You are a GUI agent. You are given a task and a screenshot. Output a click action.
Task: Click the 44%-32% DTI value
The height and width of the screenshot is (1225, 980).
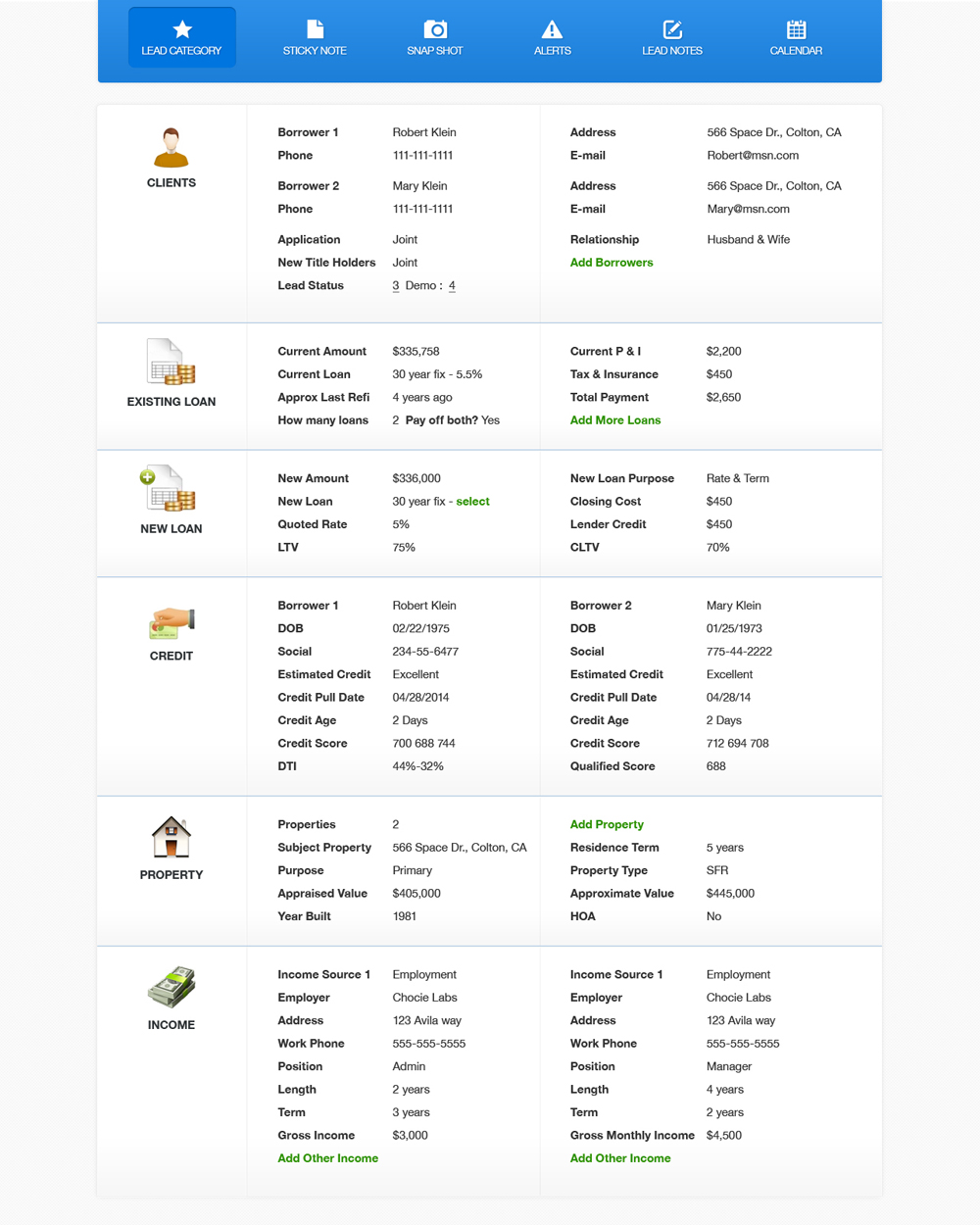(x=417, y=767)
